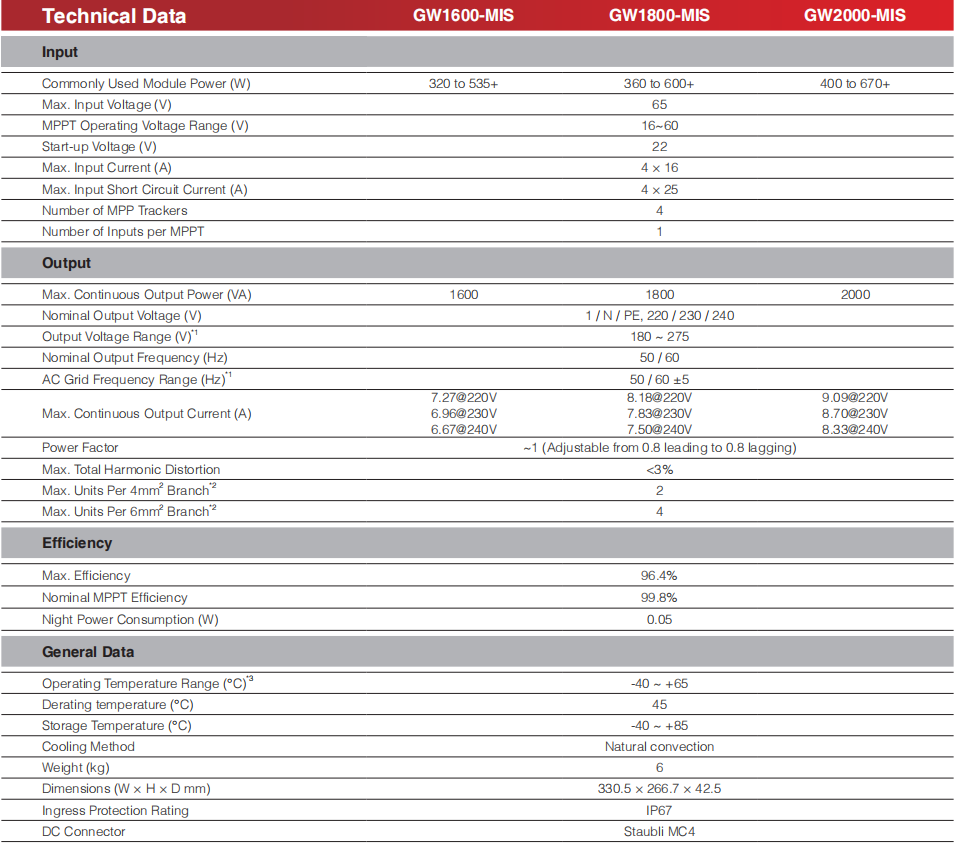Select the output power value '2000'
This screenshot has width=957, height=845.
coord(855,295)
